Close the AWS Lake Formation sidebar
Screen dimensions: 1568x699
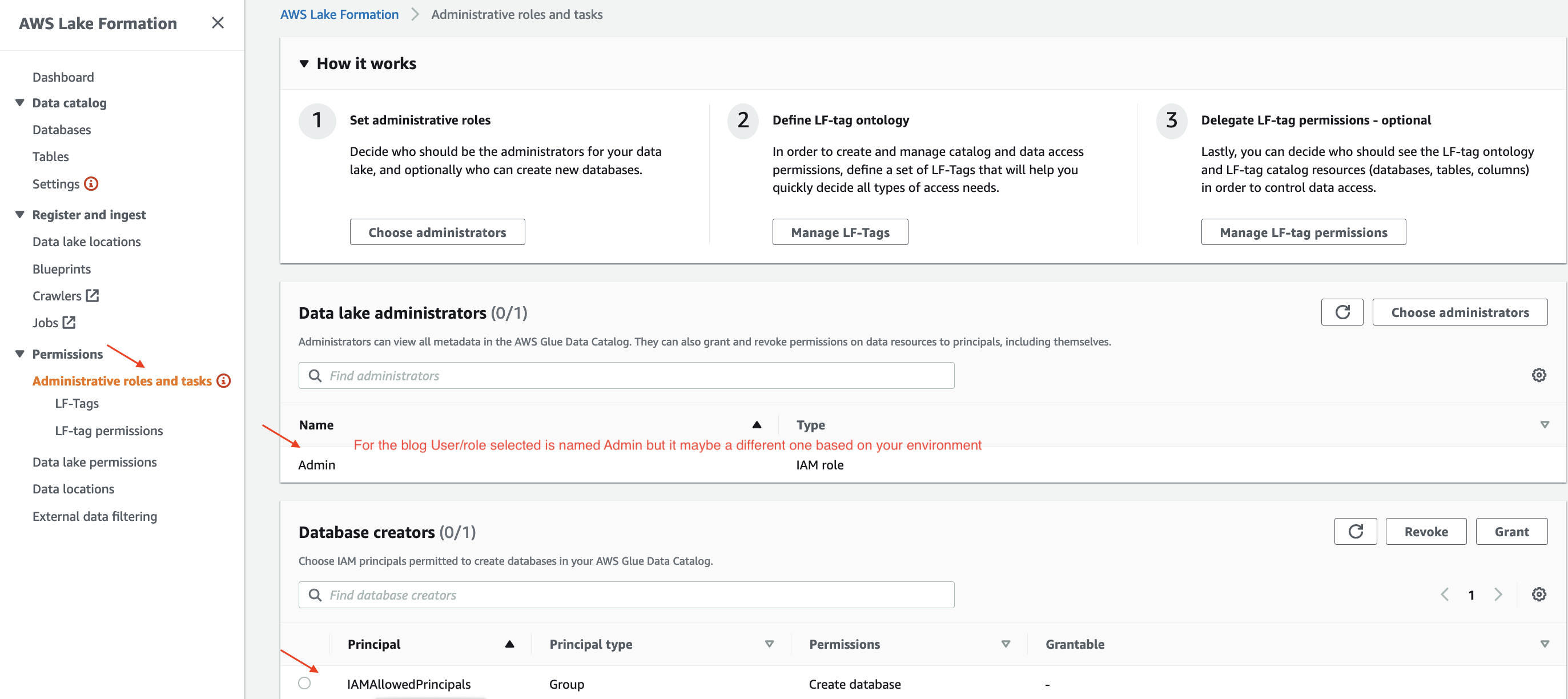(218, 23)
